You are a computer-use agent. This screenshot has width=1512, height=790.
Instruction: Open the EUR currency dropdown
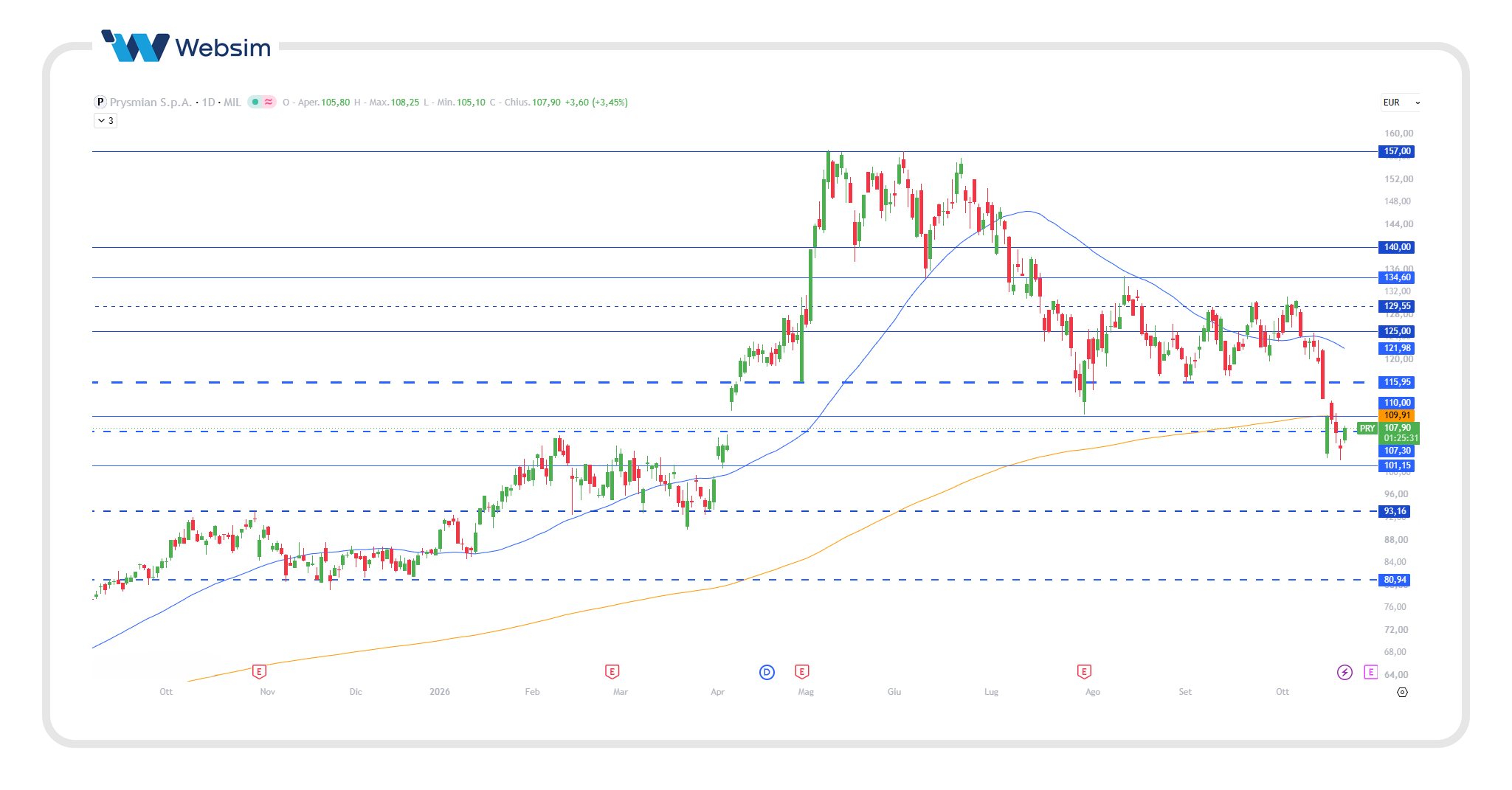tap(1401, 103)
